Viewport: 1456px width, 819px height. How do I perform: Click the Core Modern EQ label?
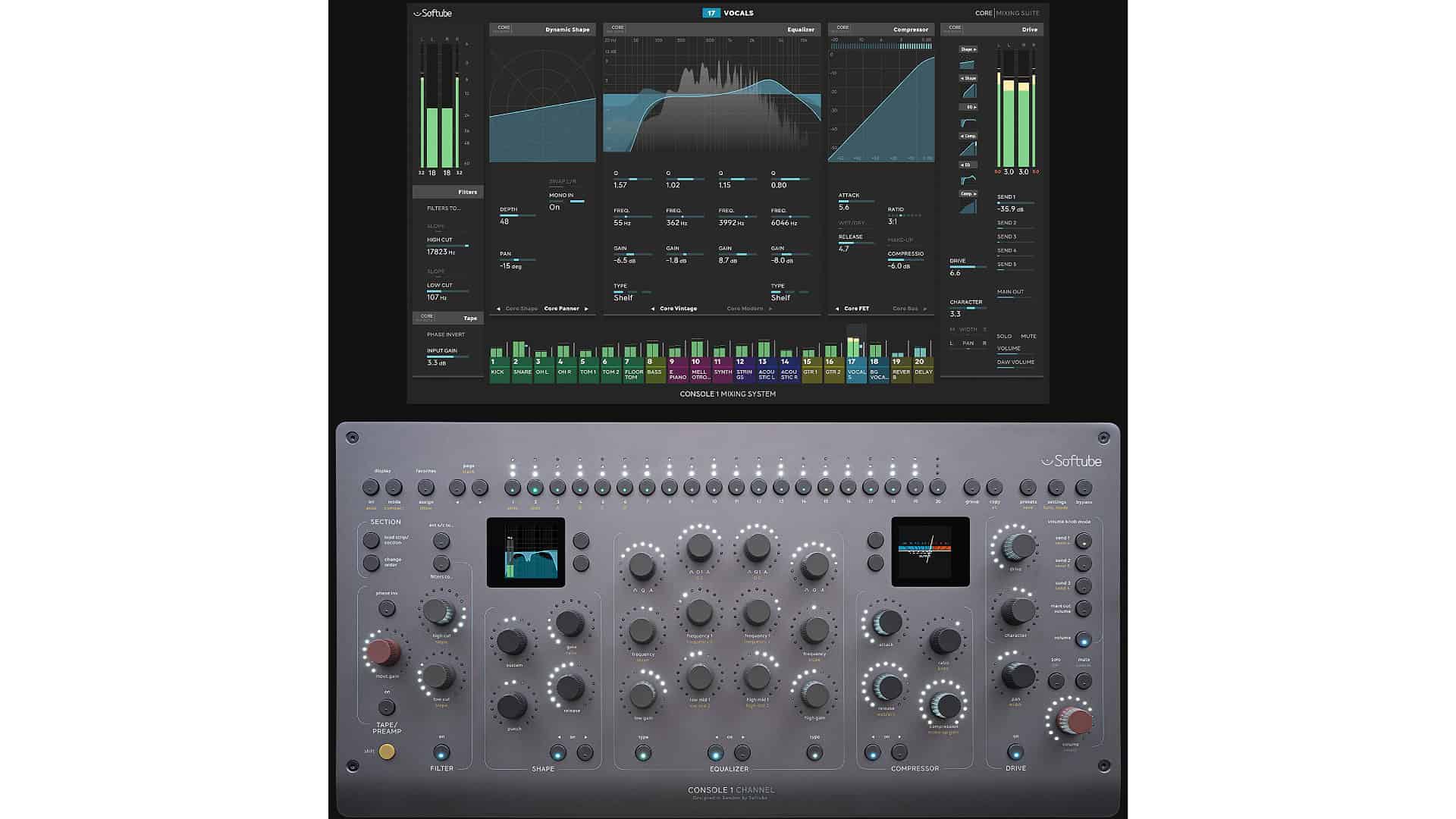tap(745, 309)
